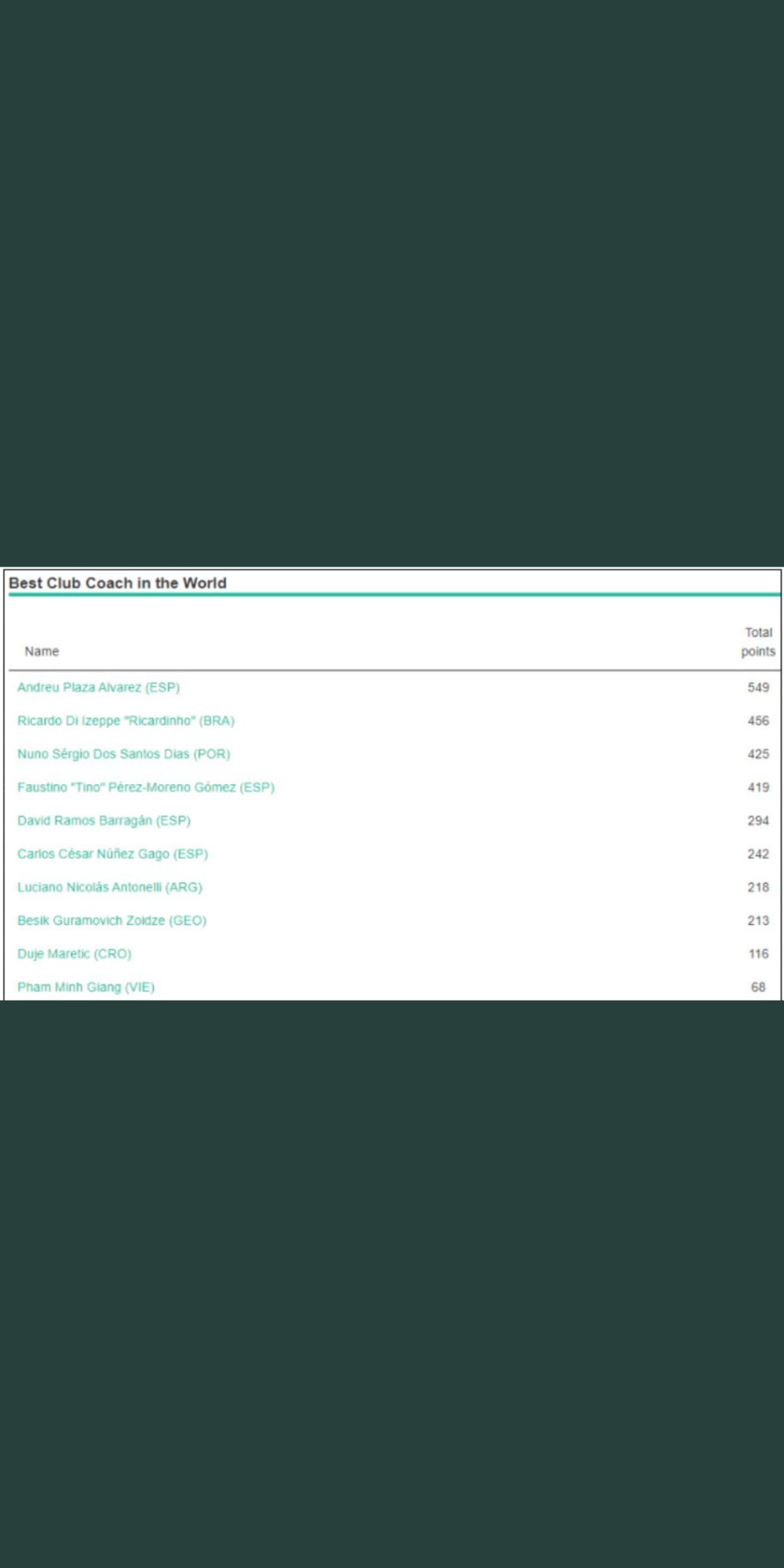
Task: Open Faustino "Tino" Pérez-Moreno Gómez link
Action: click(145, 787)
